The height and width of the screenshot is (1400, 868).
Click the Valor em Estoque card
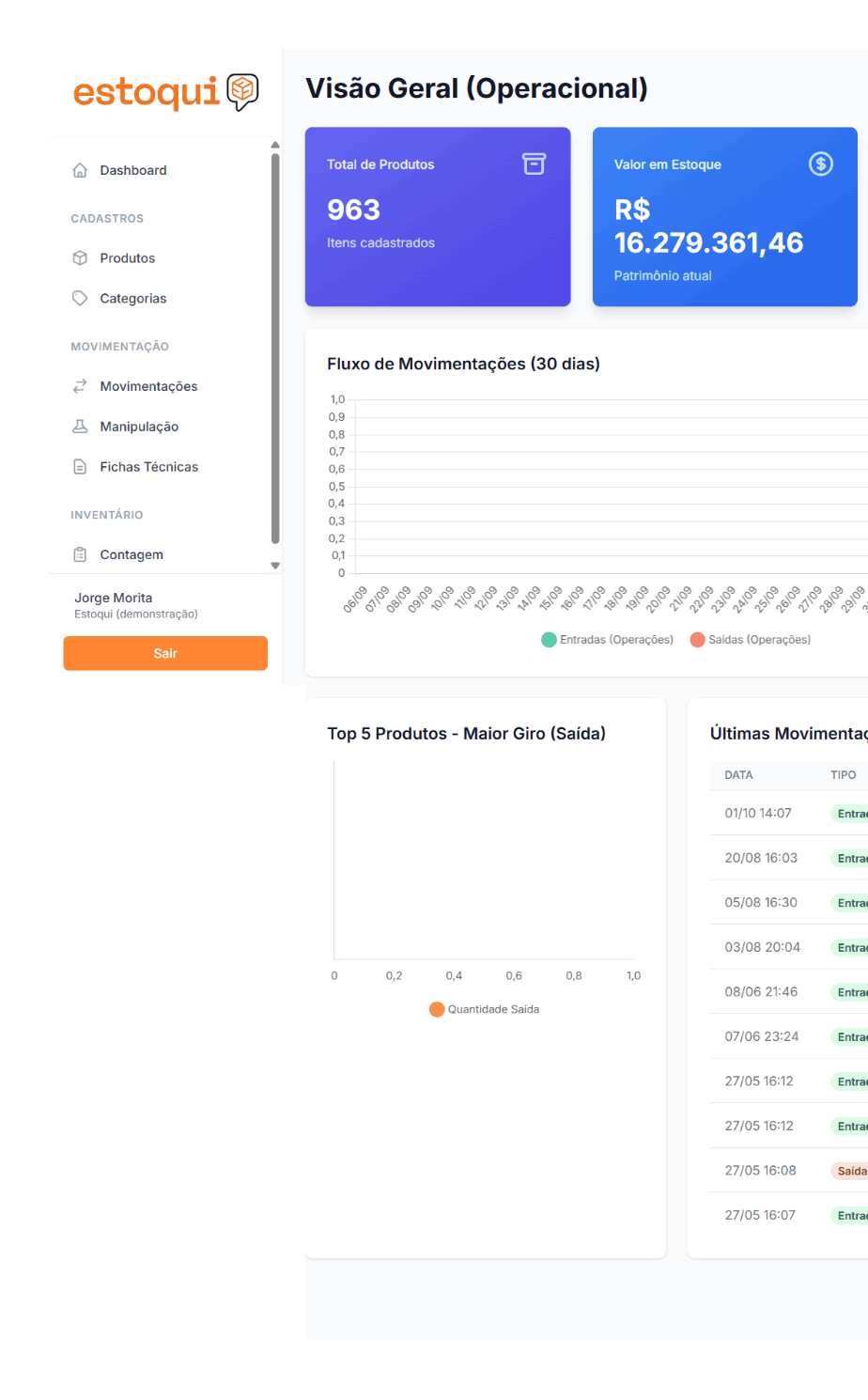click(725, 217)
